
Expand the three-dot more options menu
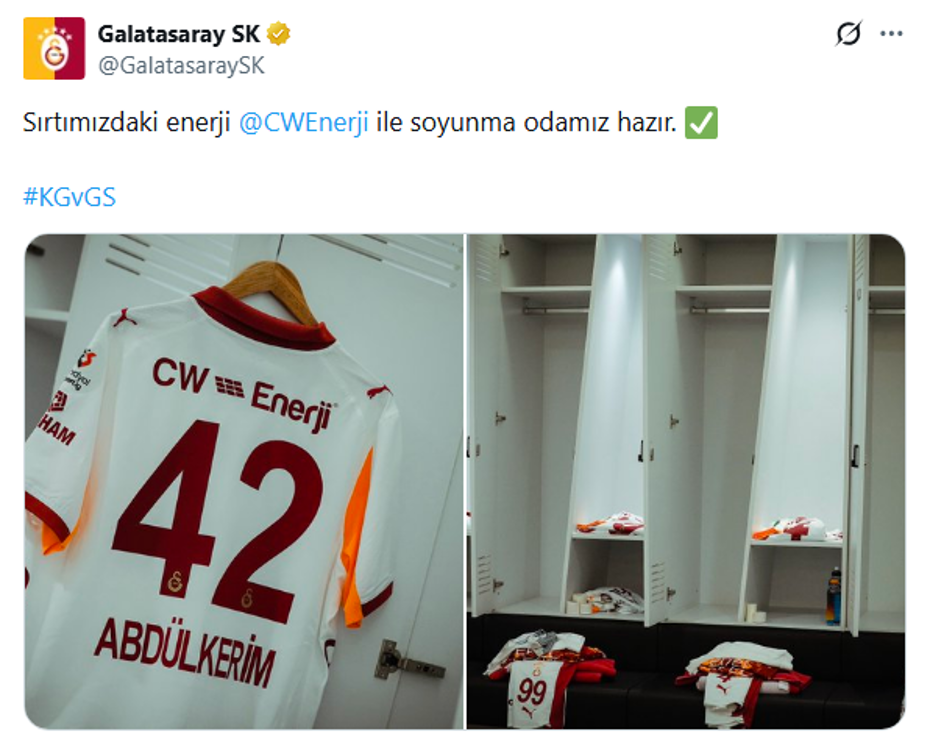pos(891,34)
